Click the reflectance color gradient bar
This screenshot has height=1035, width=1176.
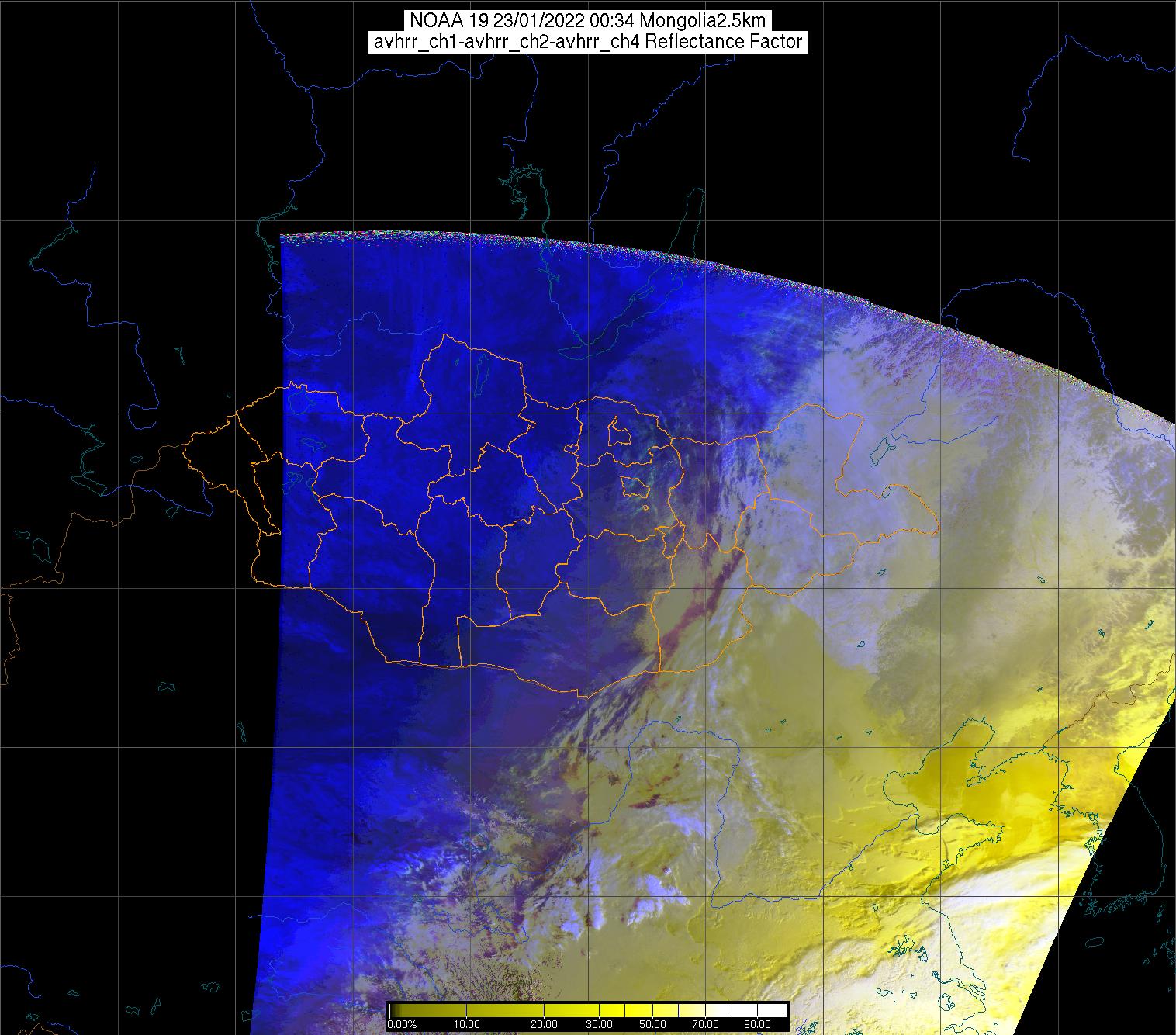588,1010
